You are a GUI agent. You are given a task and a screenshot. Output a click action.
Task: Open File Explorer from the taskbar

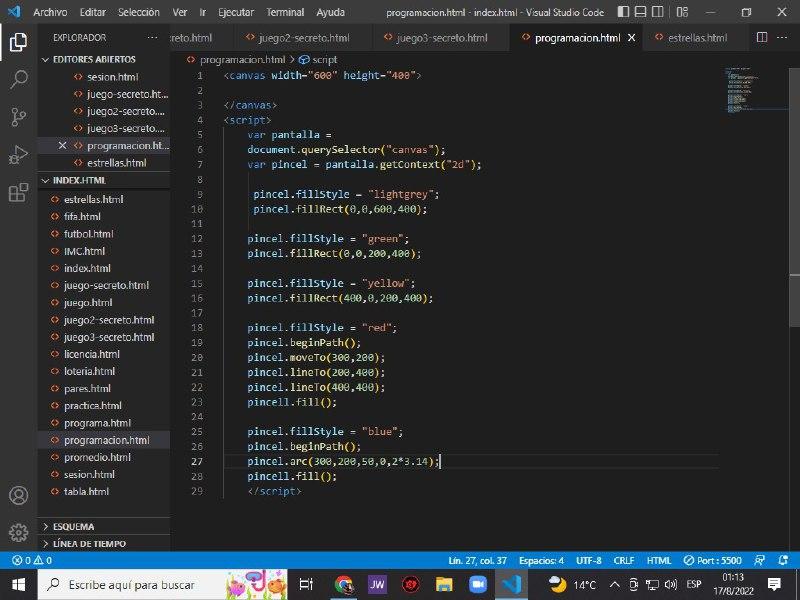[444, 585]
